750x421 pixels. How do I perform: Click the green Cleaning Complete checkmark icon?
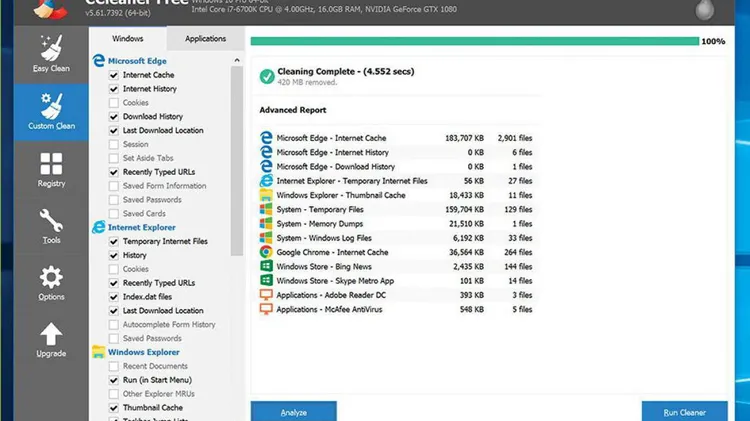pos(267,76)
